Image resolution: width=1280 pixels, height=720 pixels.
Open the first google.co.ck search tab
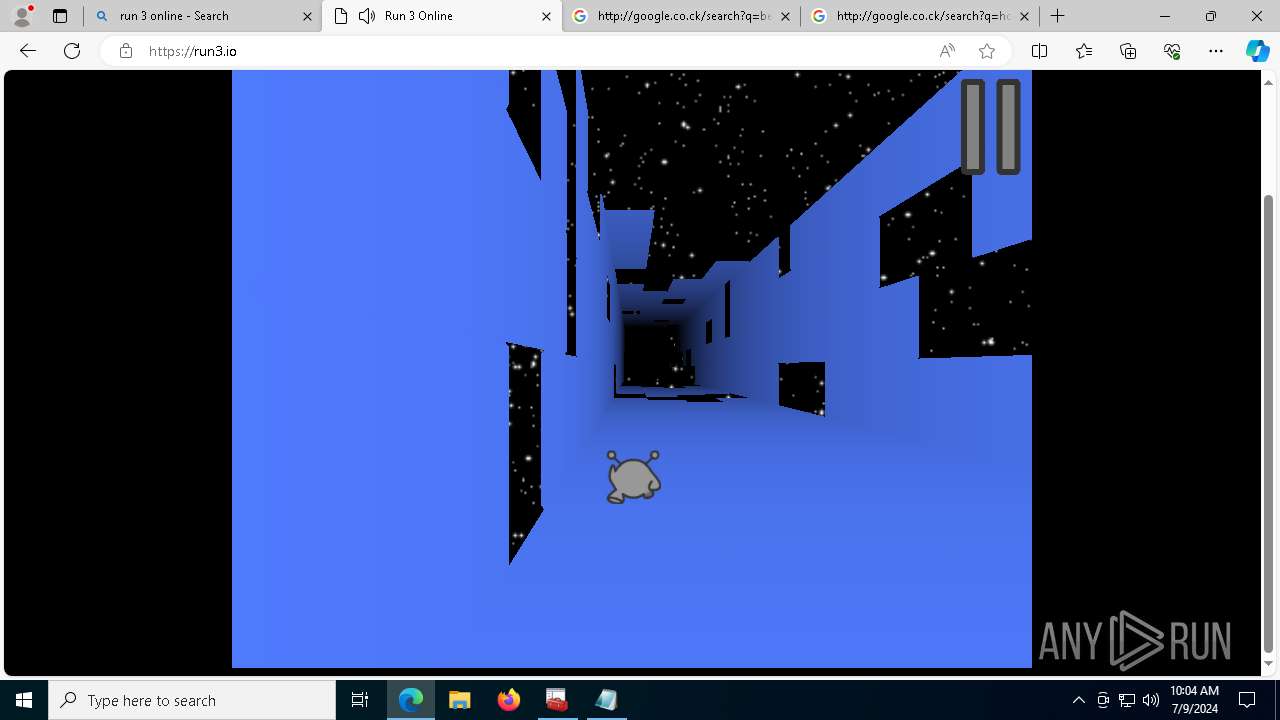(x=682, y=16)
